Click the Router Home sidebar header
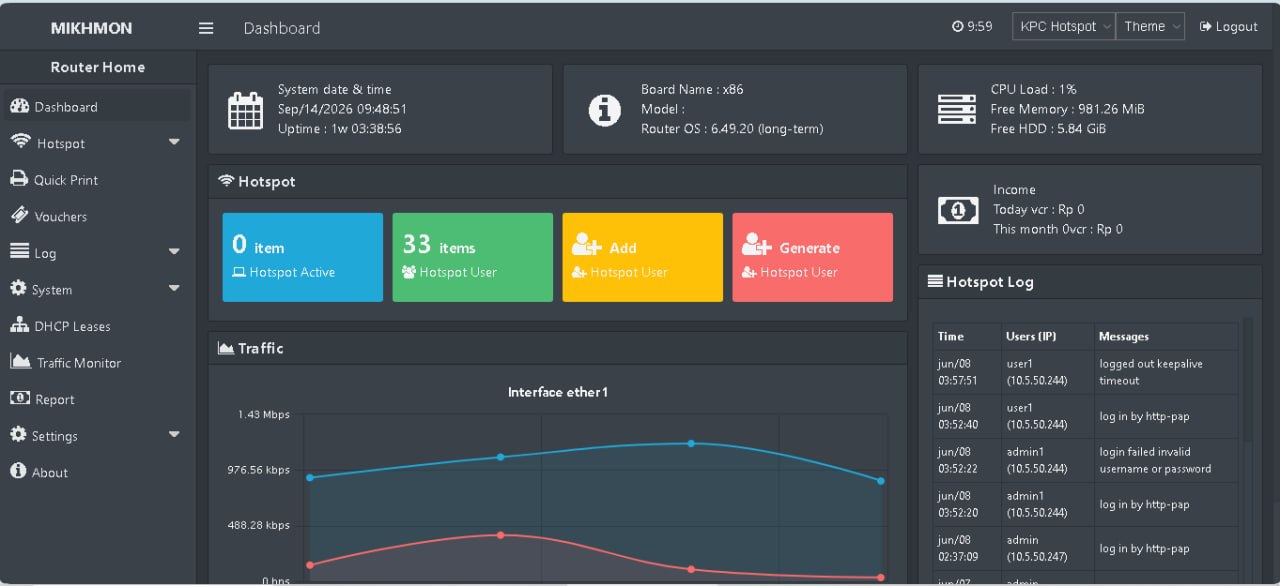The width and height of the screenshot is (1280, 586). click(x=98, y=67)
